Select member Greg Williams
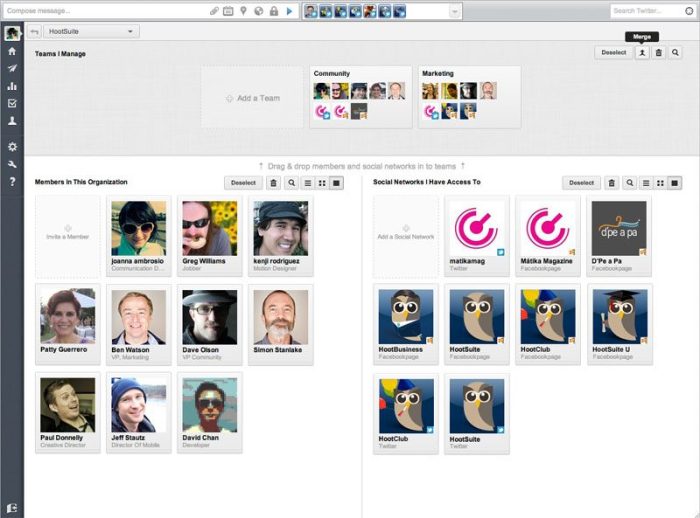 (210, 236)
